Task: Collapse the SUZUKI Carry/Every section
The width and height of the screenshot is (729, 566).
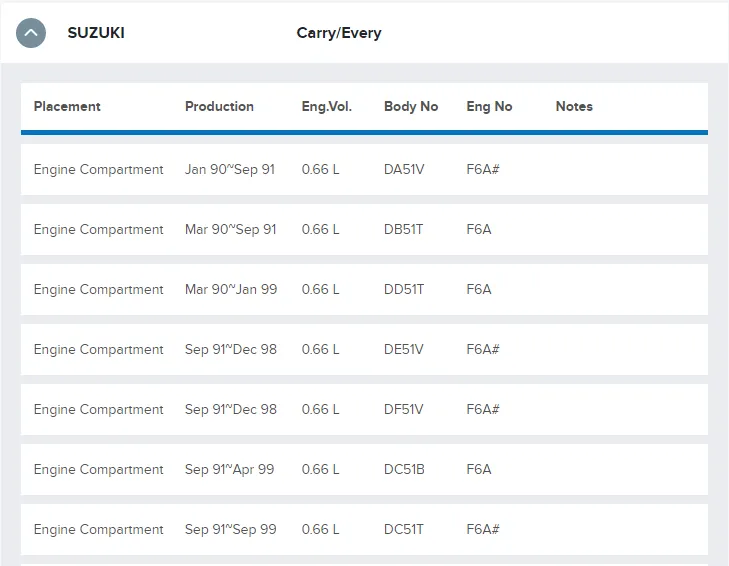Action: [x=31, y=33]
